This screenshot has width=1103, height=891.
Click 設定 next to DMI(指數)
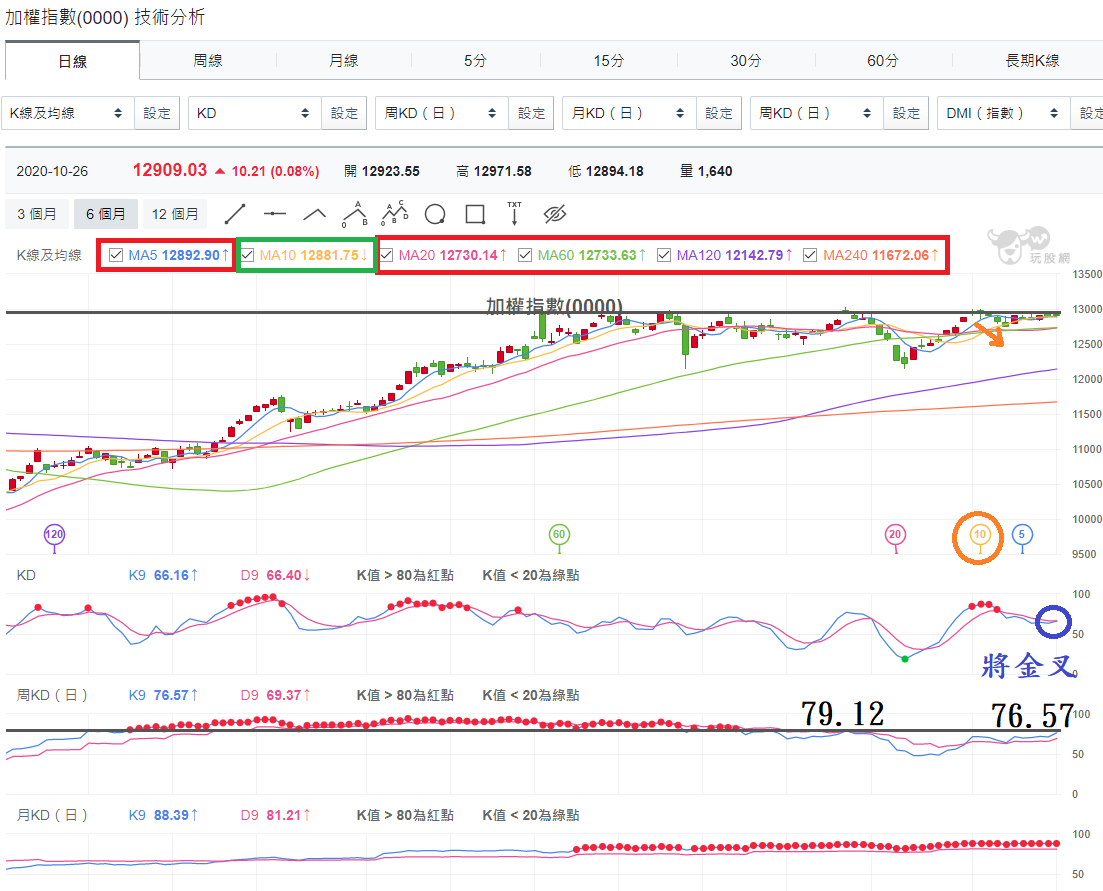tap(1088, 113)
